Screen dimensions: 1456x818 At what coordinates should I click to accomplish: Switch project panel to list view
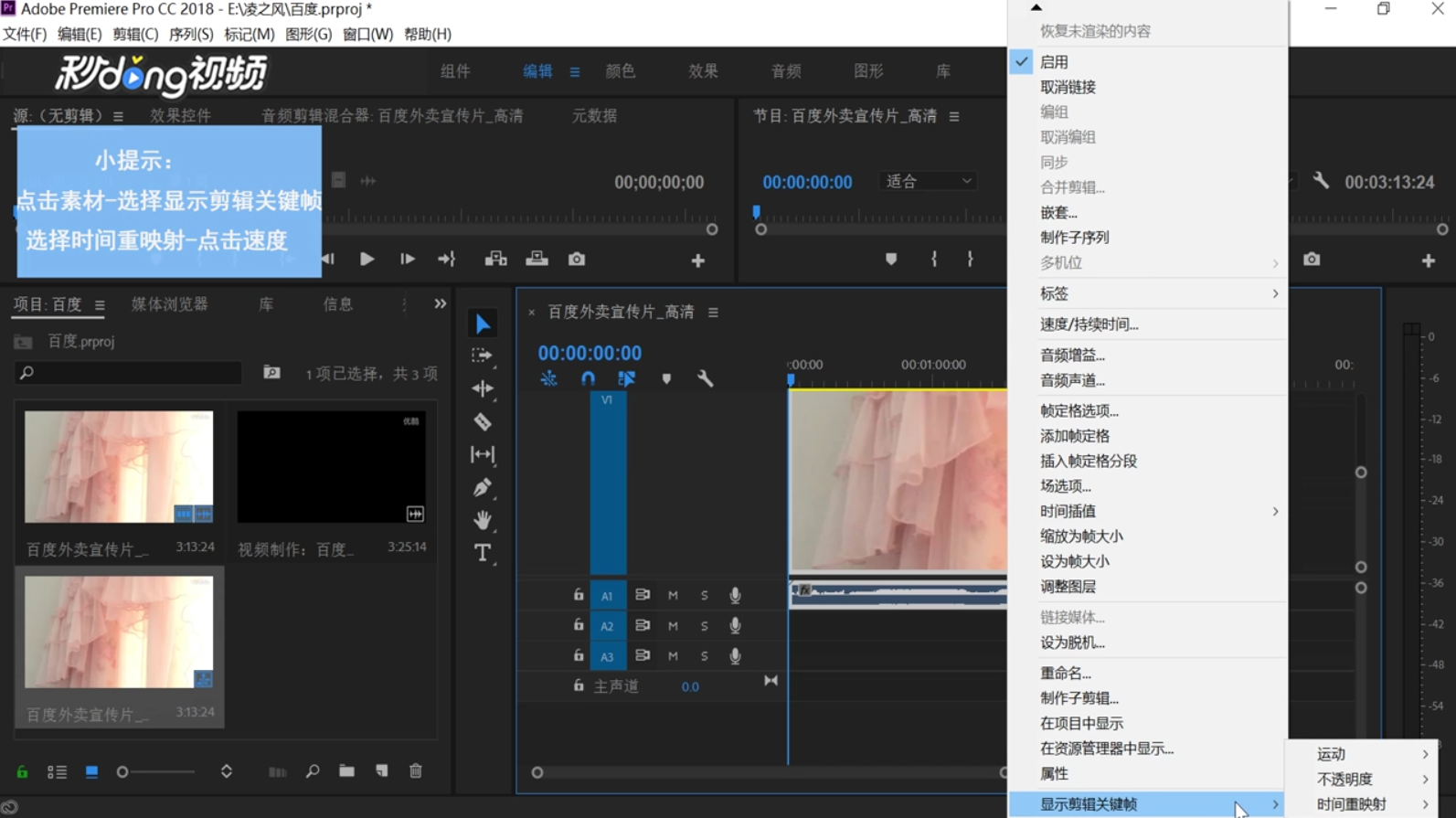click(x=57, y=772)
